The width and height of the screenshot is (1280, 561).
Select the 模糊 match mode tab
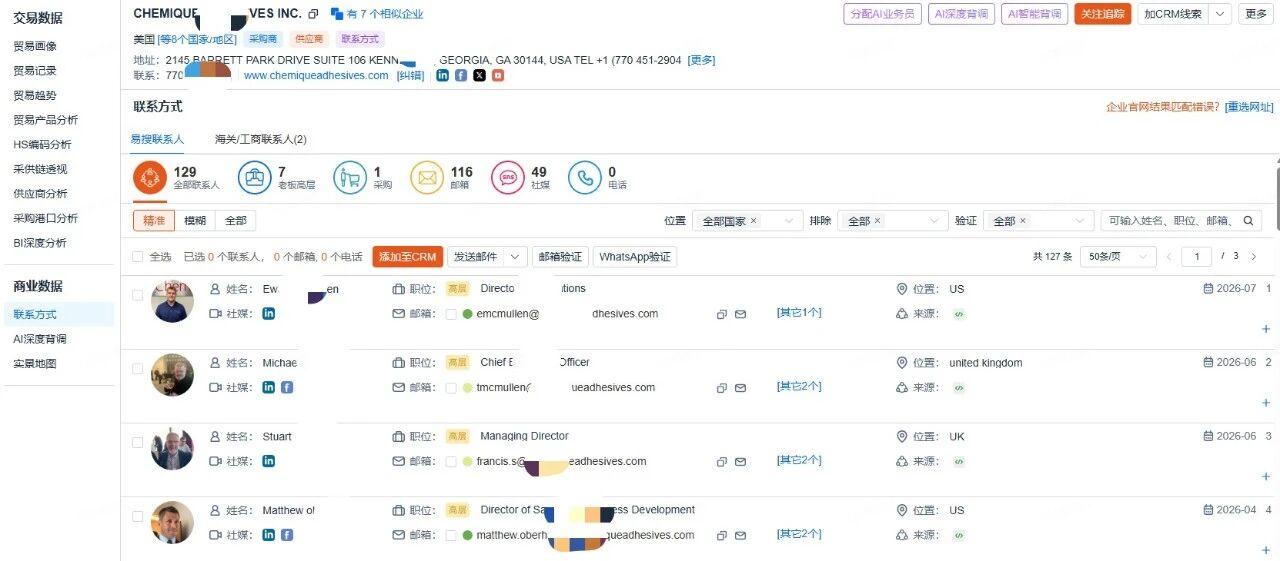click(195, 221)
